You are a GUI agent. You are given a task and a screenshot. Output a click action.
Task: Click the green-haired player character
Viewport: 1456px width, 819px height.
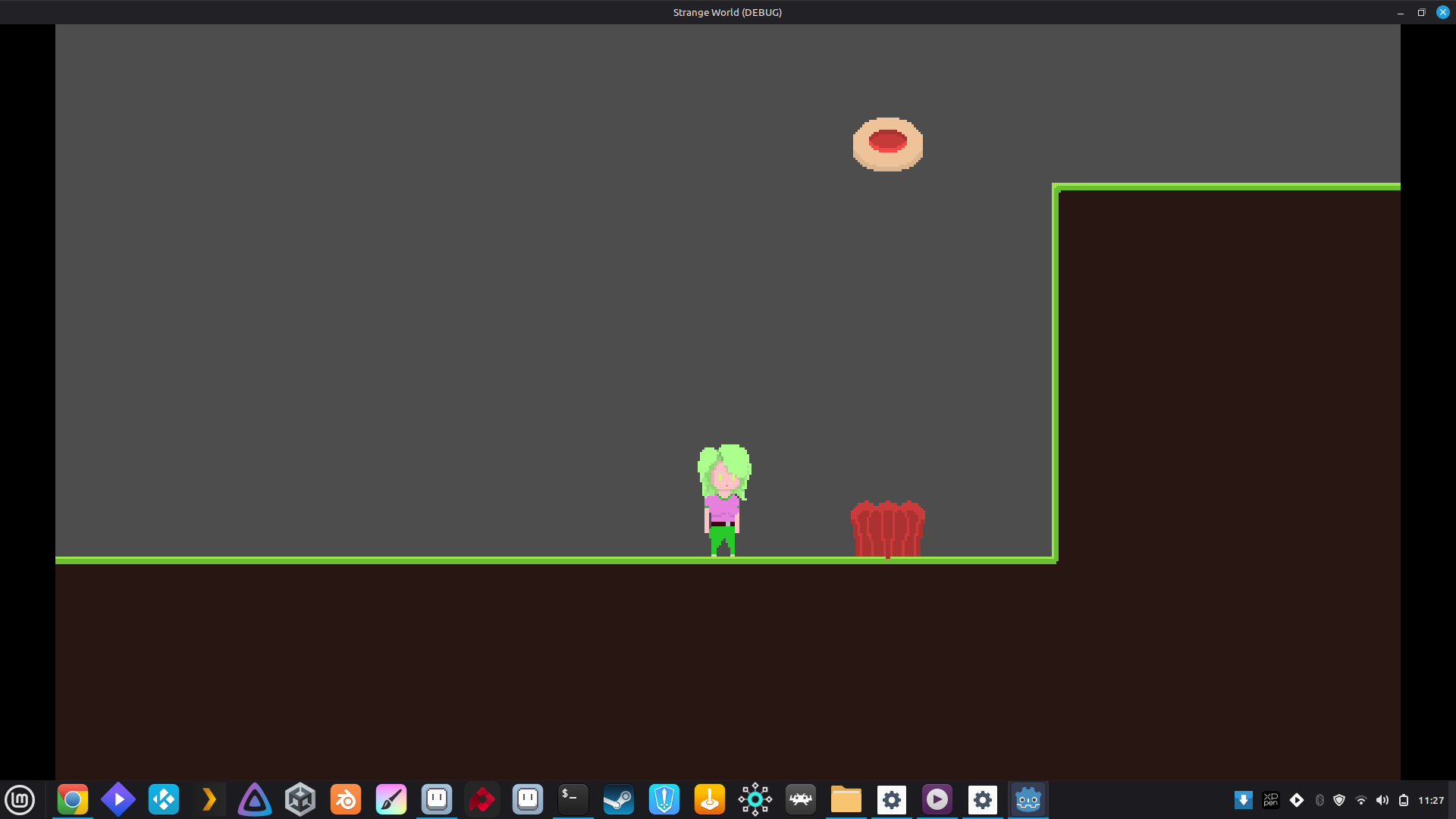(x=723, y=500)
